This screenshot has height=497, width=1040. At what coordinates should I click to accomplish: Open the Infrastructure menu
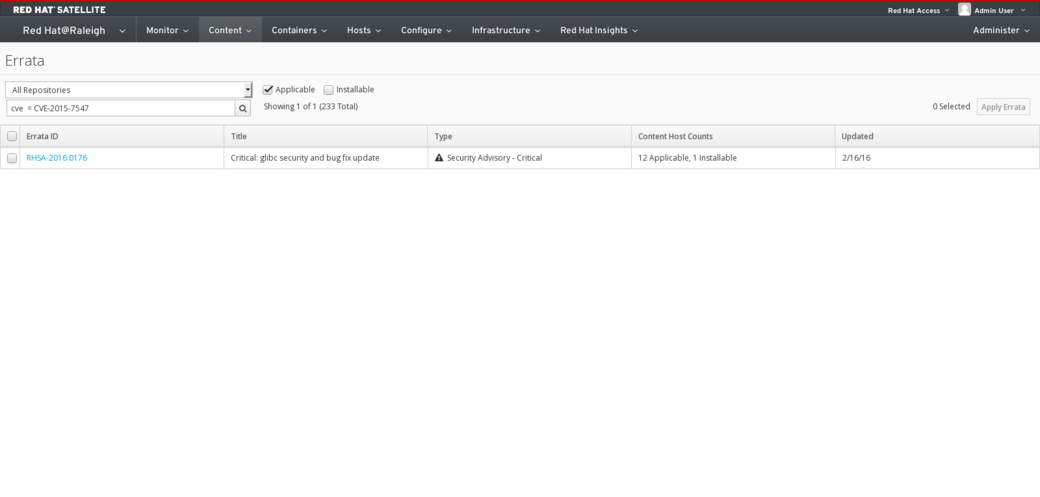tap(505, 31)
